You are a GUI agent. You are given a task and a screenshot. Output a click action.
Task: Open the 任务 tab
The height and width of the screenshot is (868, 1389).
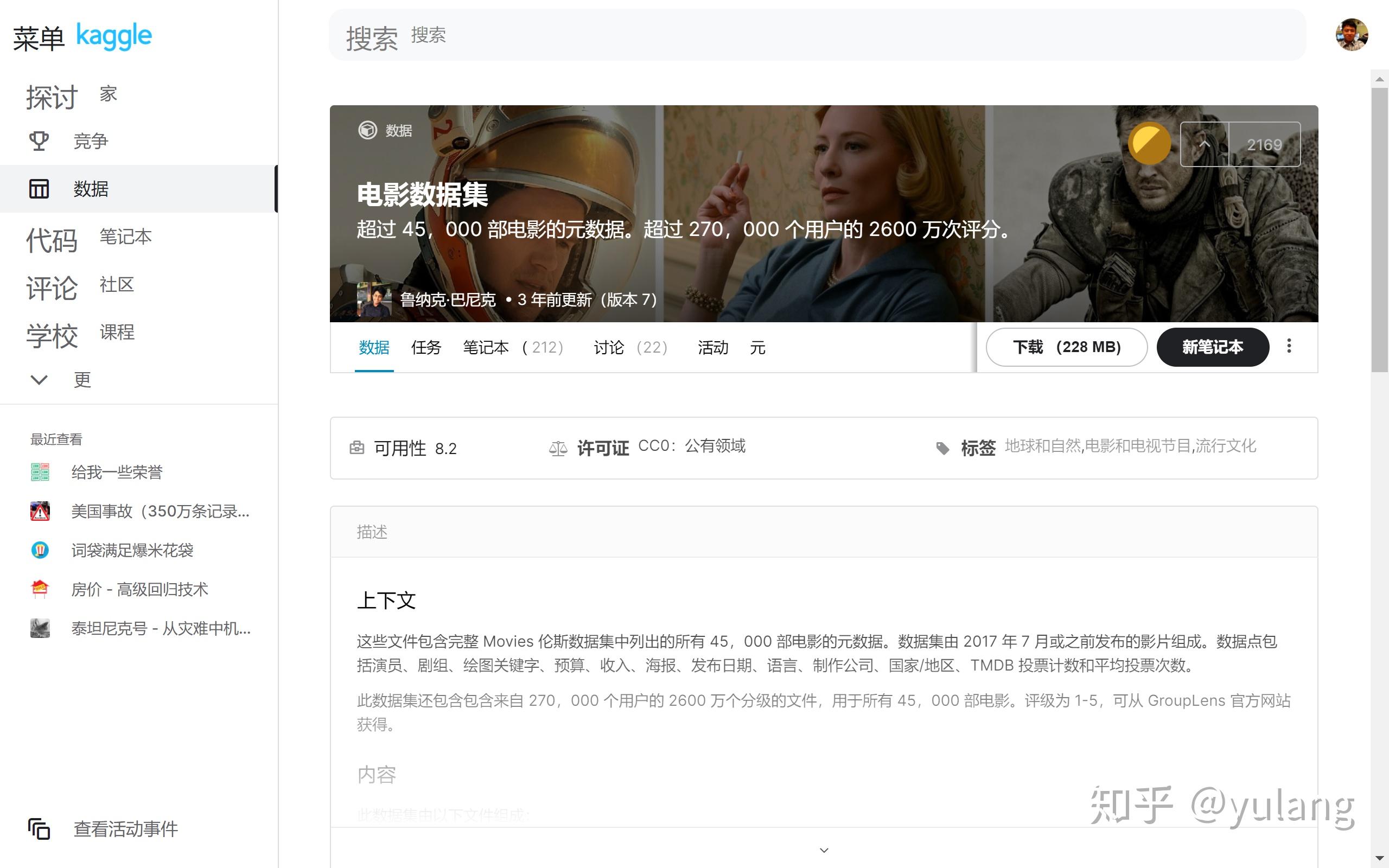[426, 347]
